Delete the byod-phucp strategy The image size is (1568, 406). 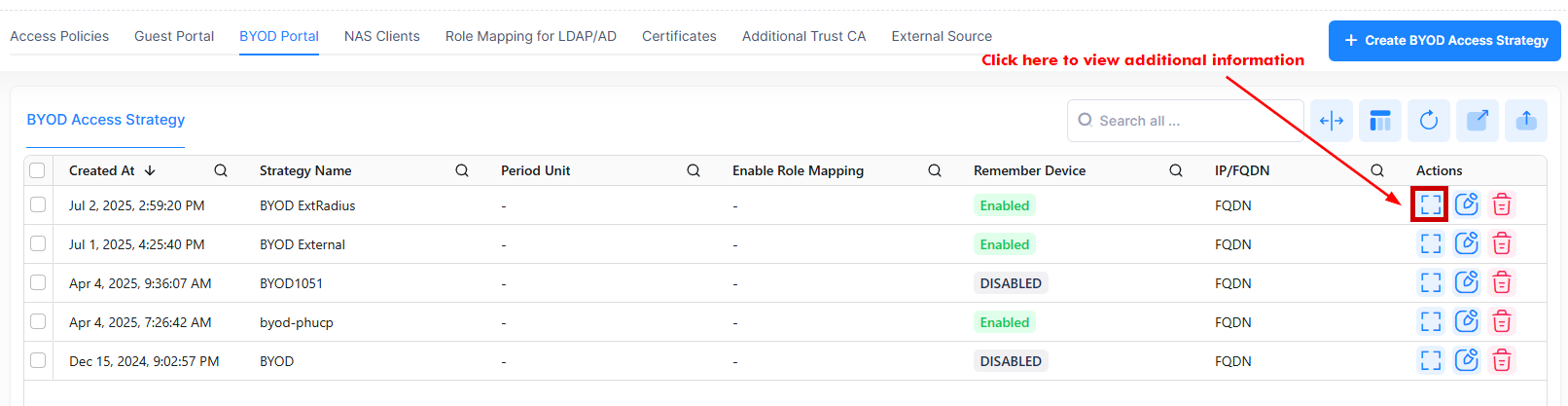click(1502, 321)
